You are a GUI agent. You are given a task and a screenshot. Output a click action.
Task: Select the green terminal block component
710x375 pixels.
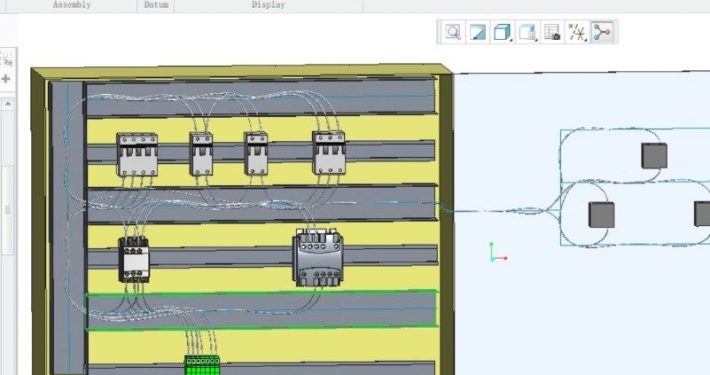202,365
